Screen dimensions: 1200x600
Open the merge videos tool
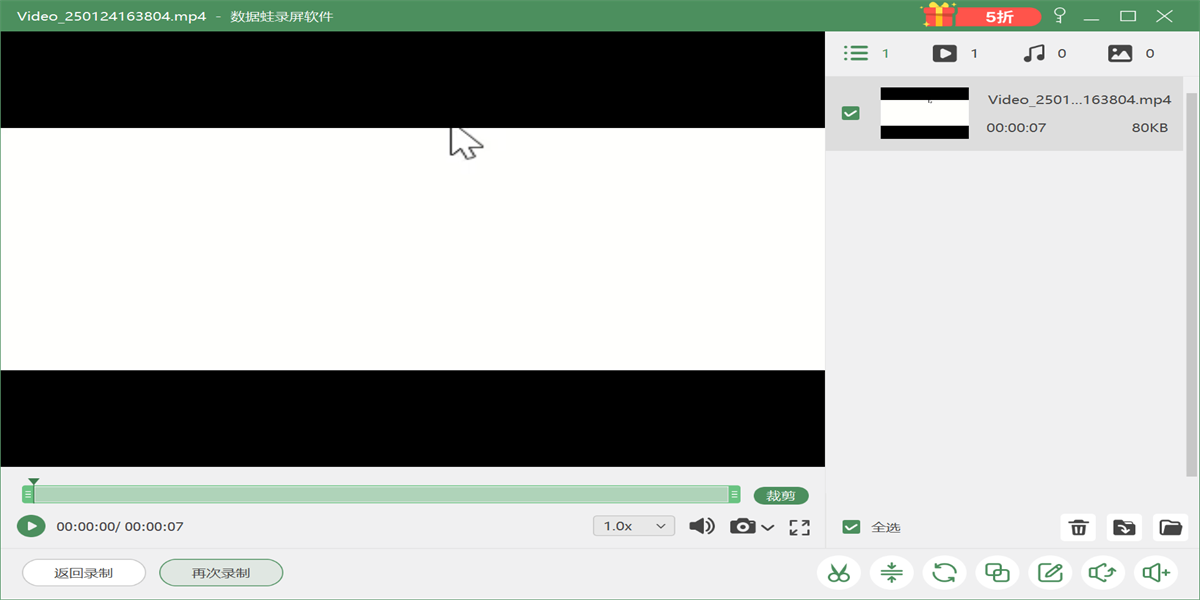[997, 573]
